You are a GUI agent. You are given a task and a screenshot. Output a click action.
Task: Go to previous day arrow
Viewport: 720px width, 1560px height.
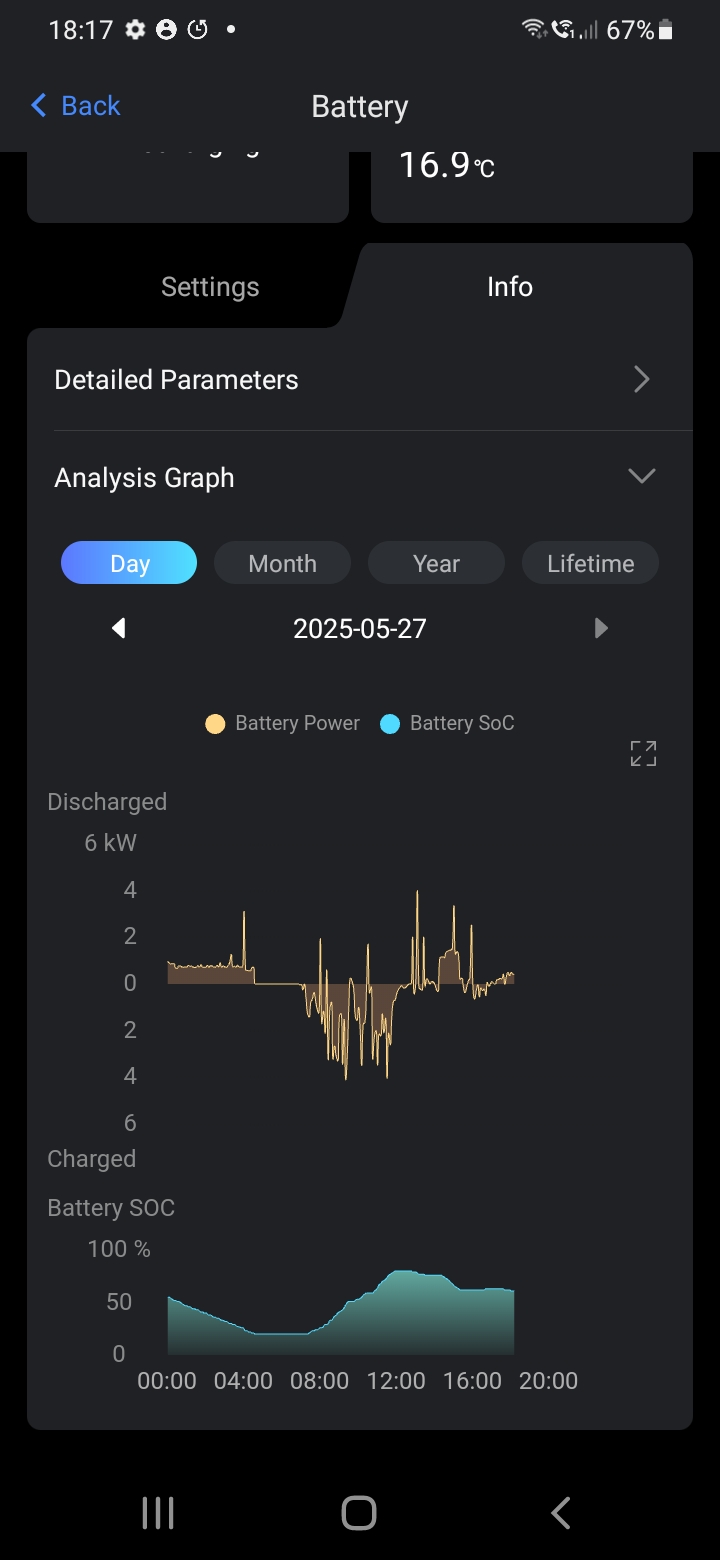point(119,628)
